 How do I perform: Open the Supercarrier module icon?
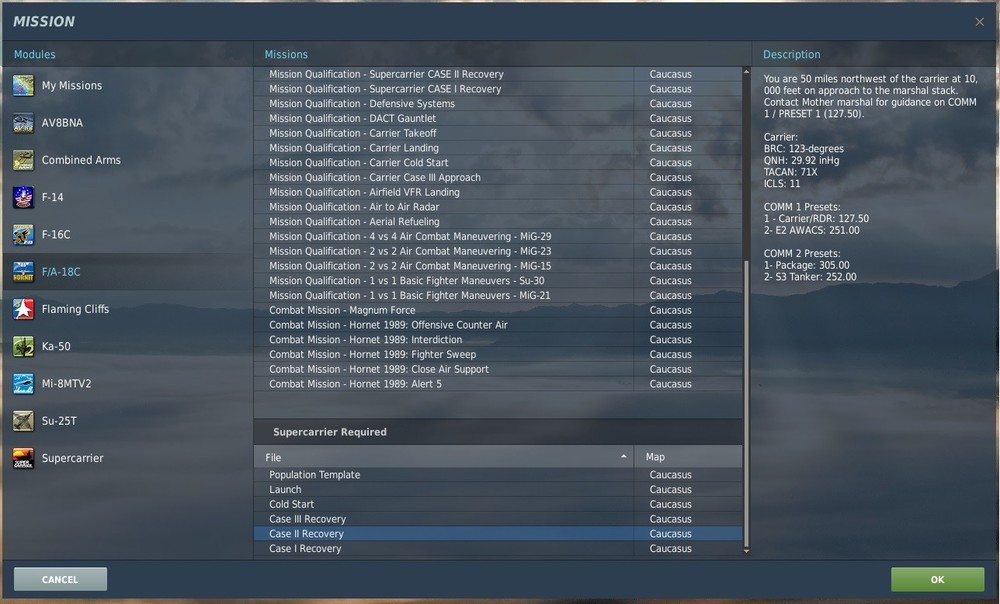(x=23, y=458)
